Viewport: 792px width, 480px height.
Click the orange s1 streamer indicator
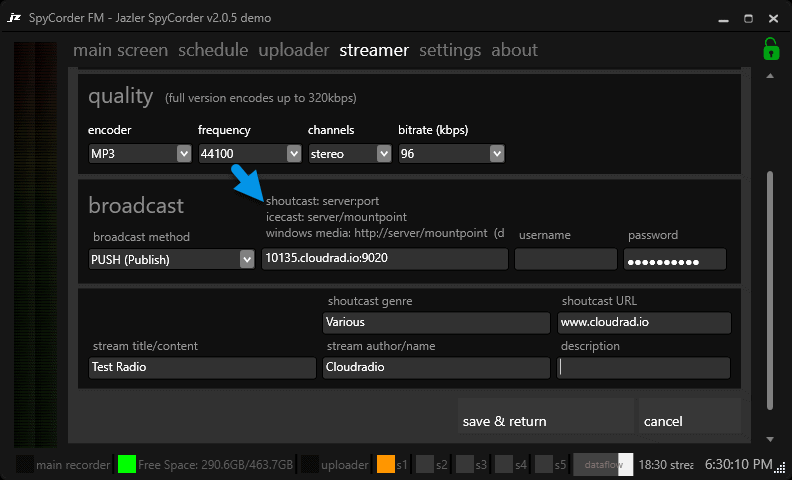[386, 464]
